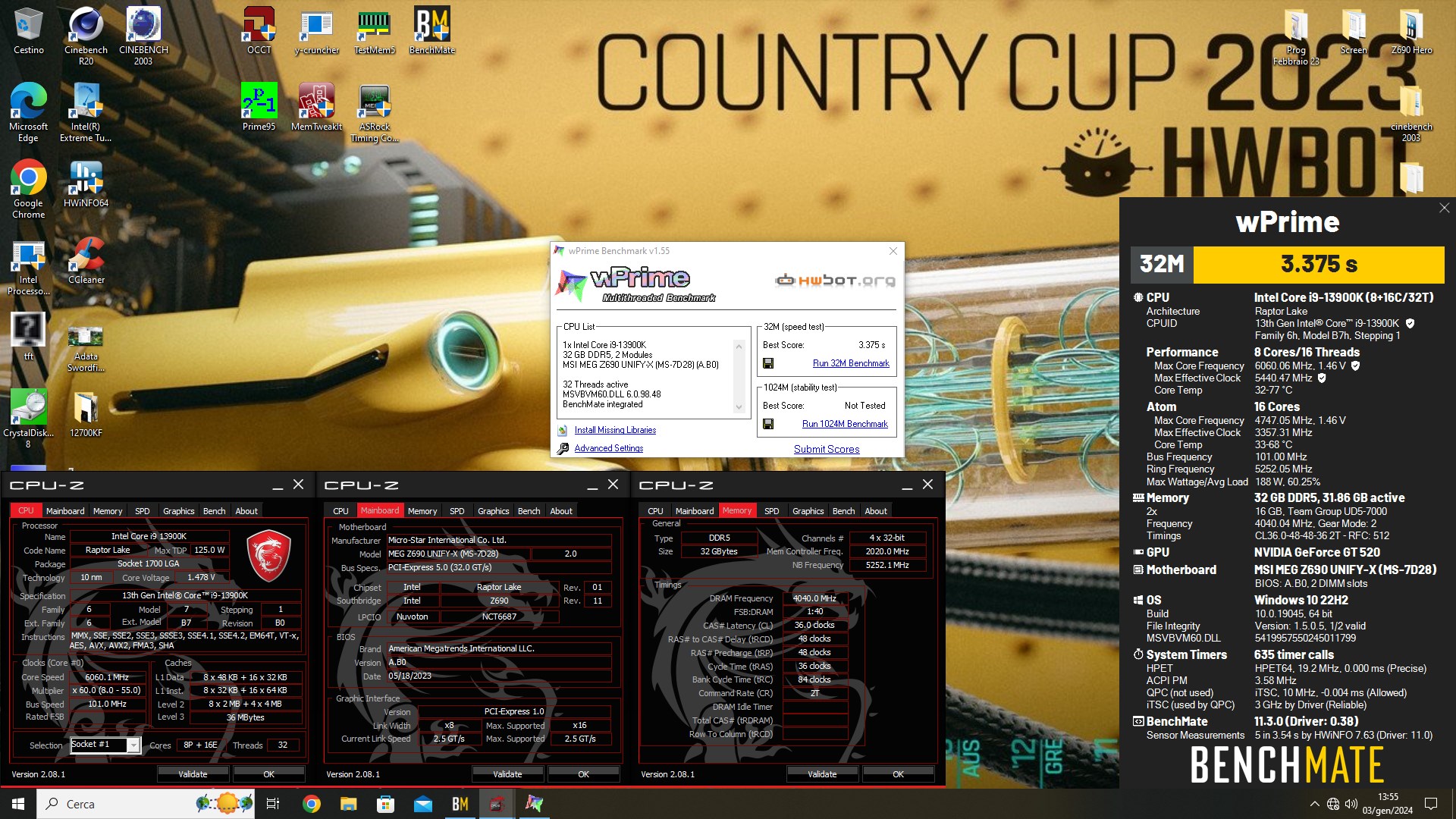1456x819 pixels.
Task: Click the volume icon in system tray
Action: 1351,804
